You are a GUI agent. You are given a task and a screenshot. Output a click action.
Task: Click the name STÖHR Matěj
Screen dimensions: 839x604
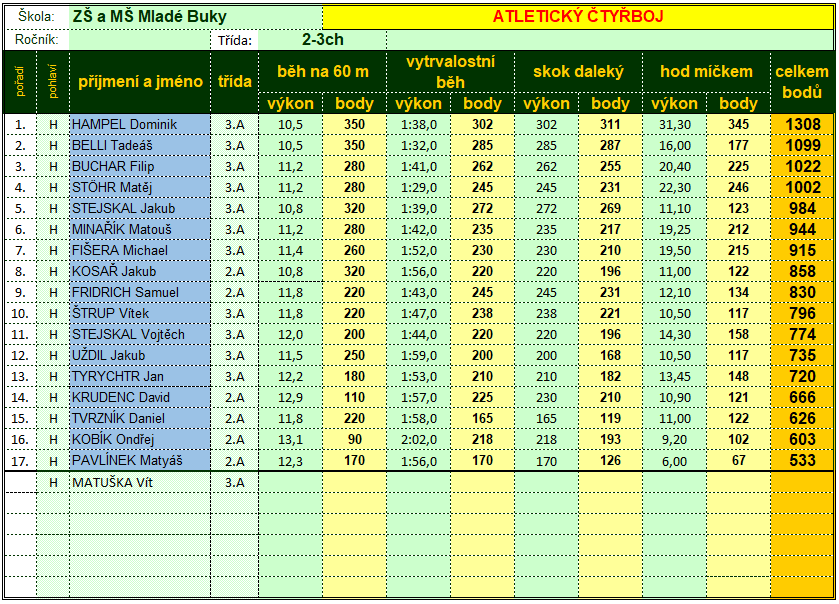click(x=112, y=188)
